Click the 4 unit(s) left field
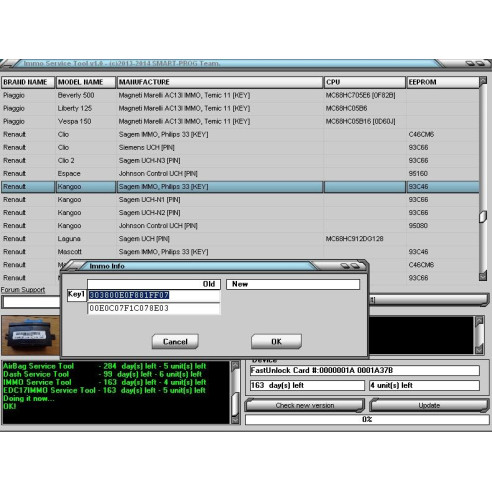The image size is (492, 492). tap(424, 385)
